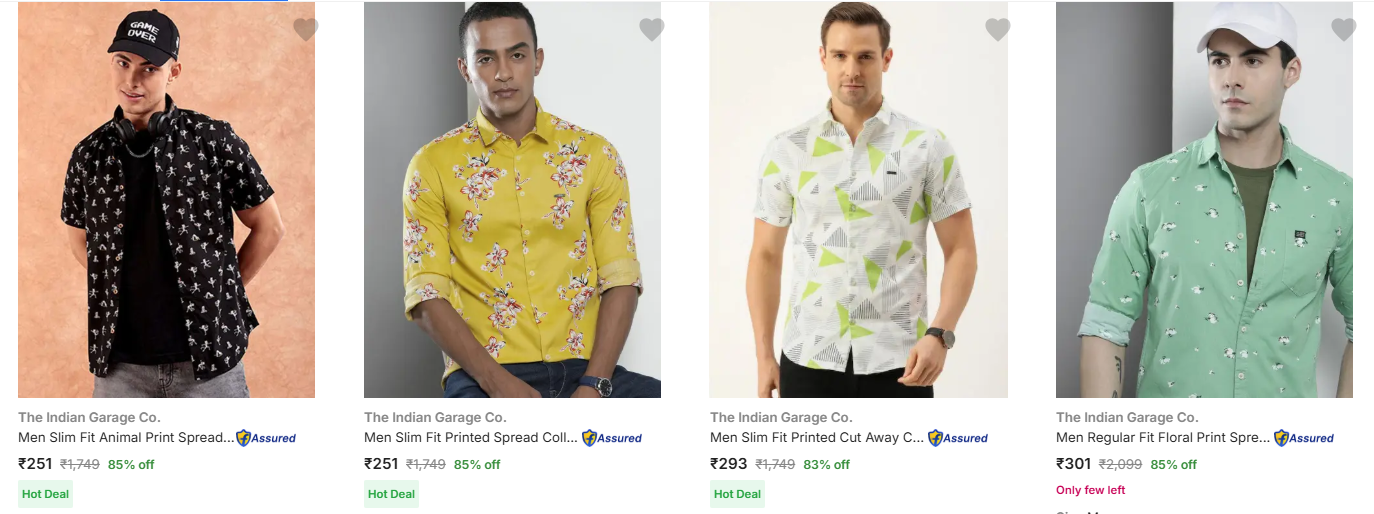Open Men Slim Fit Animal Print title

point(126,438)
